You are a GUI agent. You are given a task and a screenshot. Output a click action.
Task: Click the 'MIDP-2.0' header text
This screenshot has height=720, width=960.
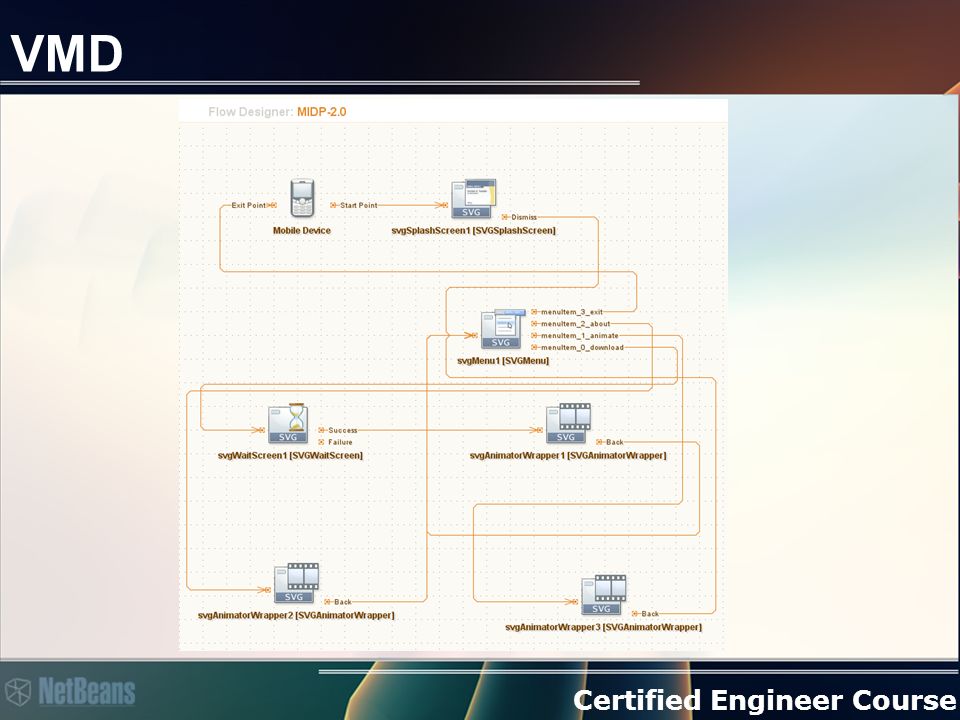pyautogui.click(x=321, y=111)
